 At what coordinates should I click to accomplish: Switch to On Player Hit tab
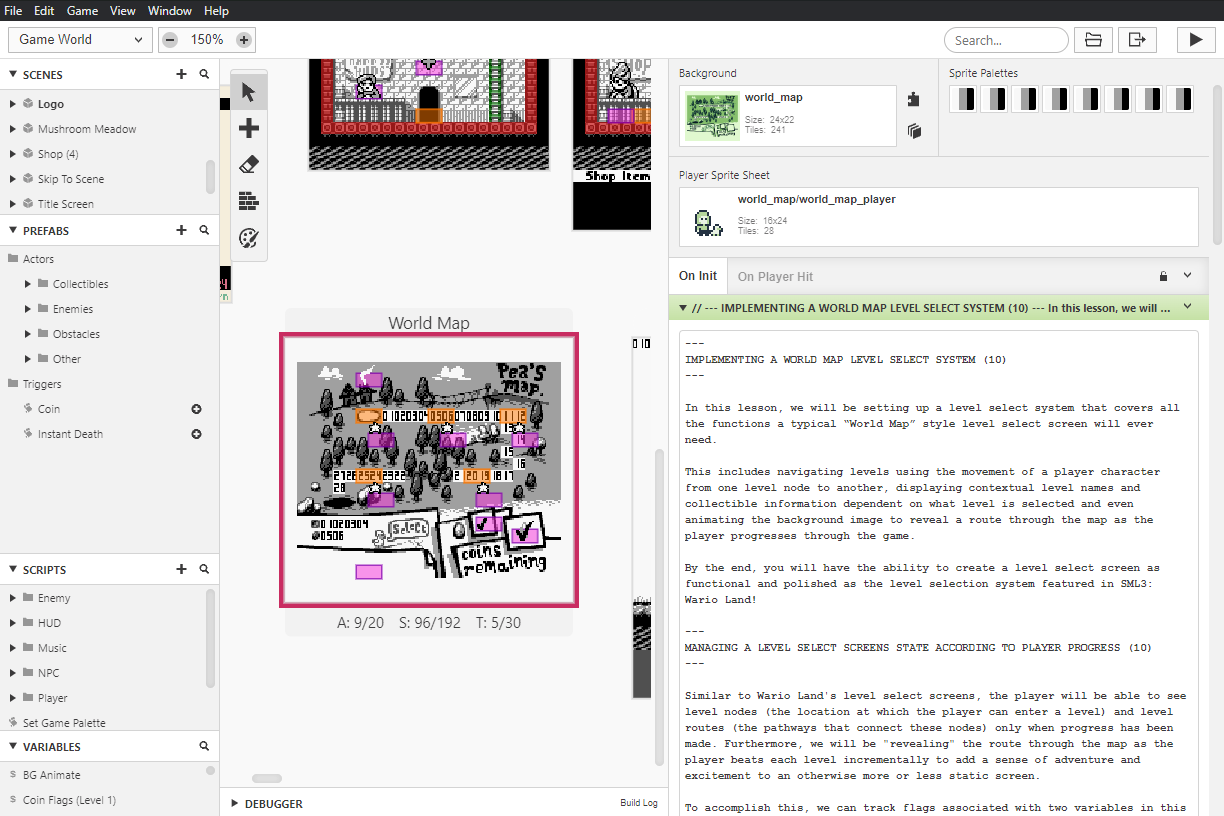point(775,276)
